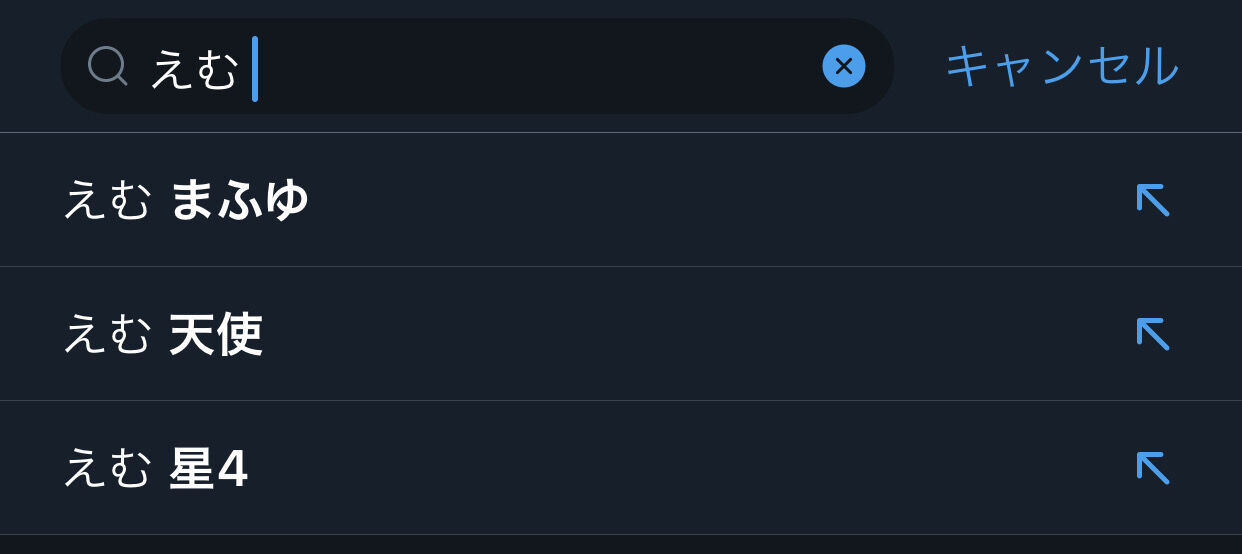Tap the キャンセル button
The image size is (1242, 554).
tap(1061, 67)
